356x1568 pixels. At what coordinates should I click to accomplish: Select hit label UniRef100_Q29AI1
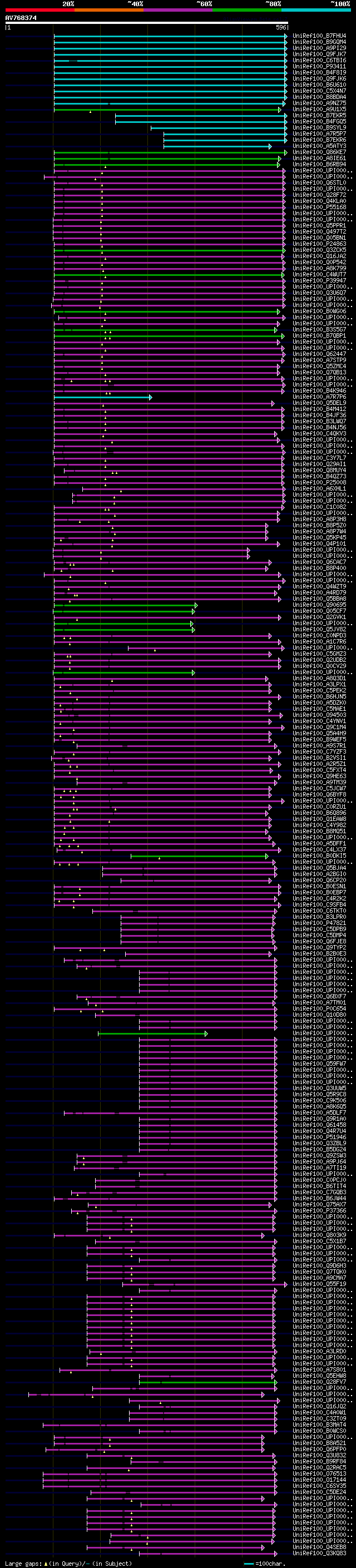click(x=319, y=464)
